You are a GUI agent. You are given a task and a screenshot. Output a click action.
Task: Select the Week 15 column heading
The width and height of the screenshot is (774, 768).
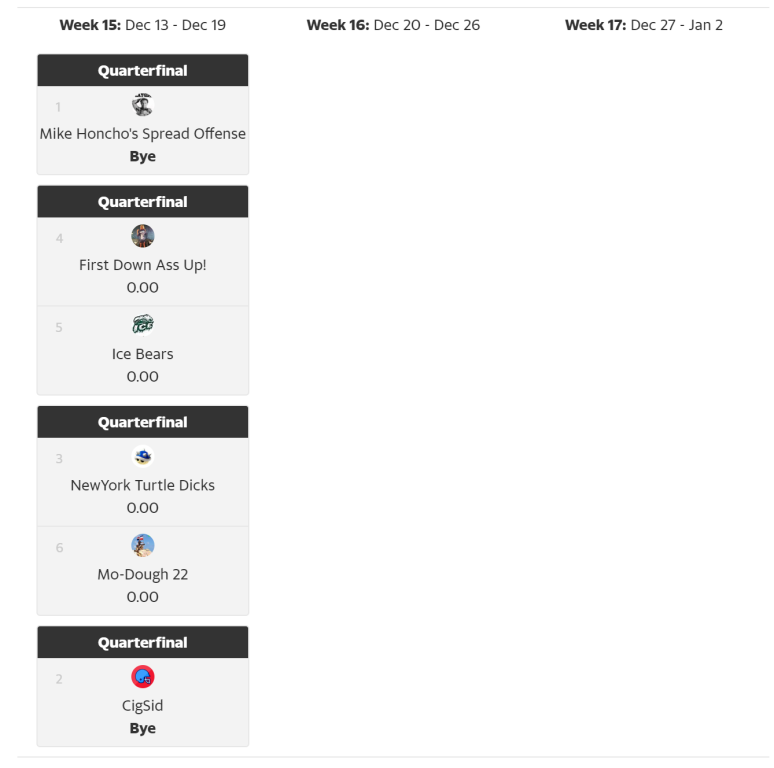(x=143, y=25)
